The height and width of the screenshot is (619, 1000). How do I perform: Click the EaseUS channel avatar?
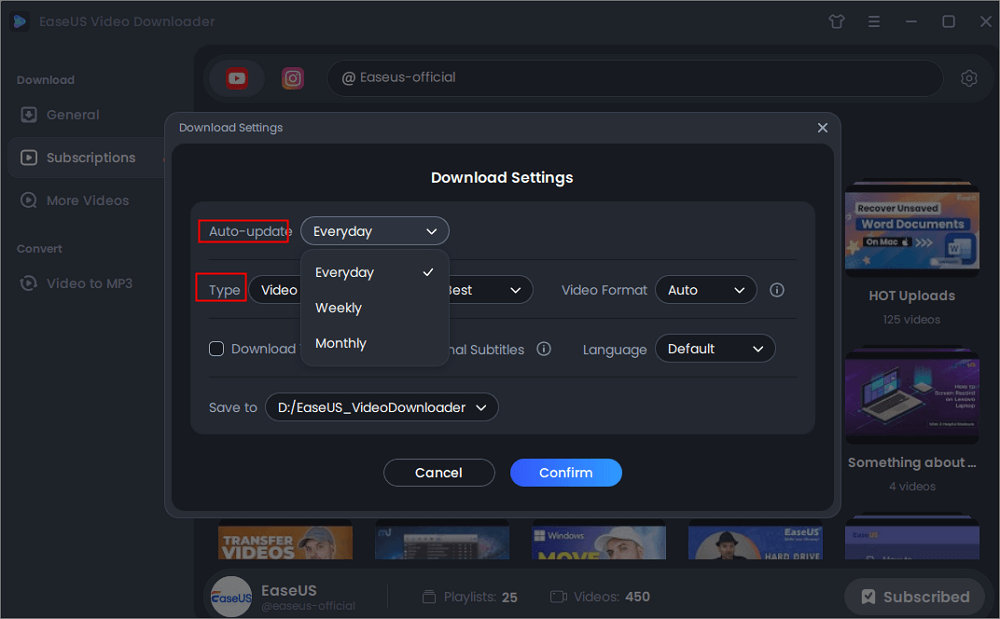tap(231, 596)
